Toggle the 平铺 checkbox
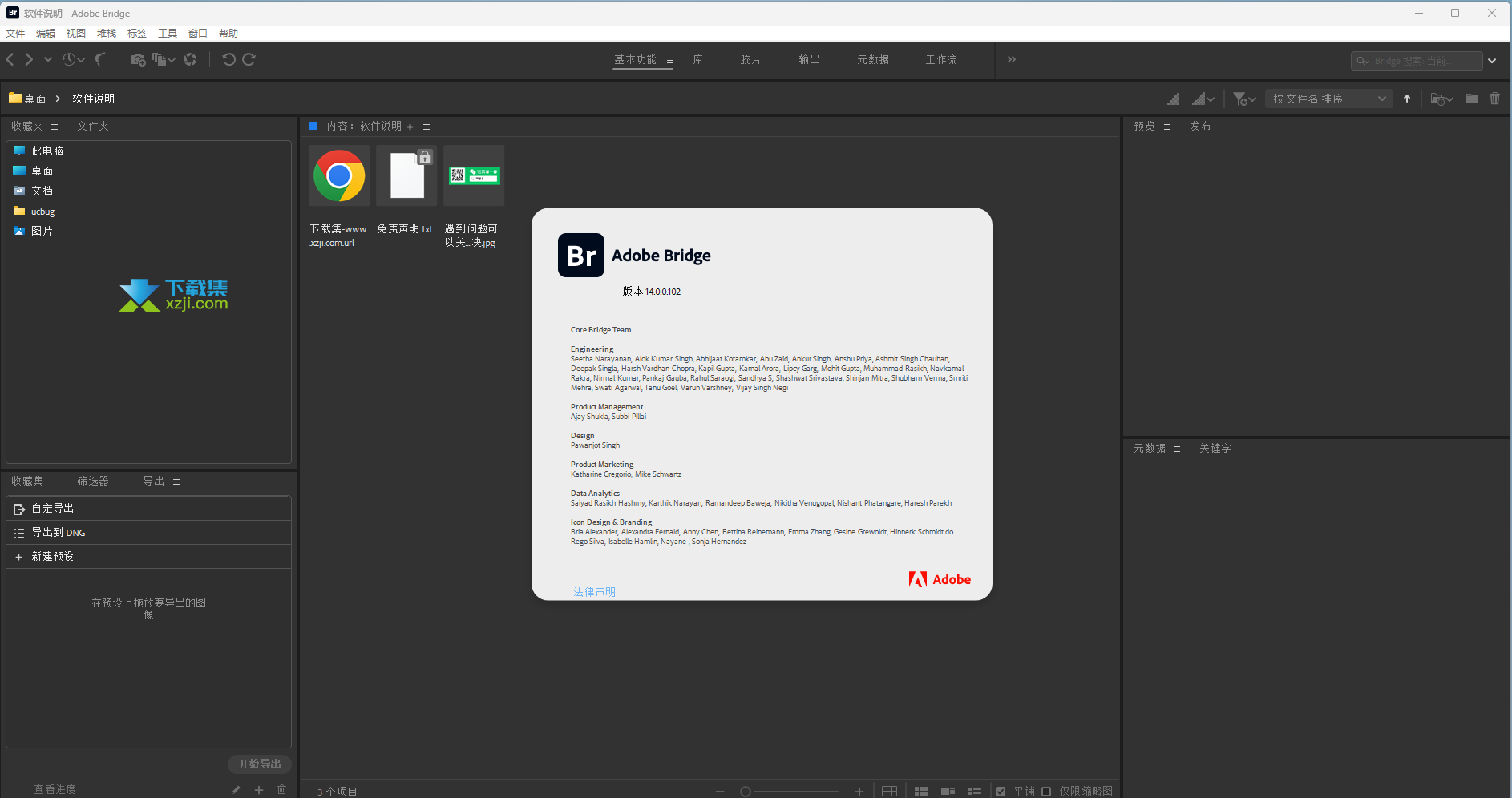 pos(1001,791)
